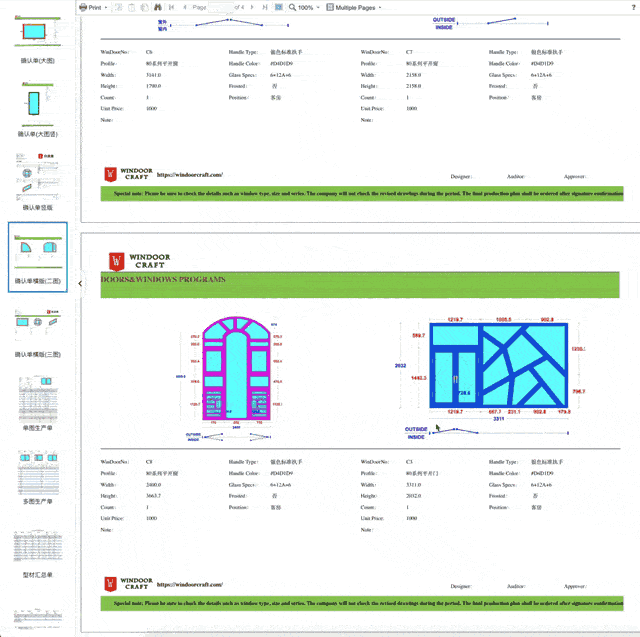Screen dimensions: 640x637
Task: Select the 确认单横版(二图) template thumbnail
Action: [38, 257]
